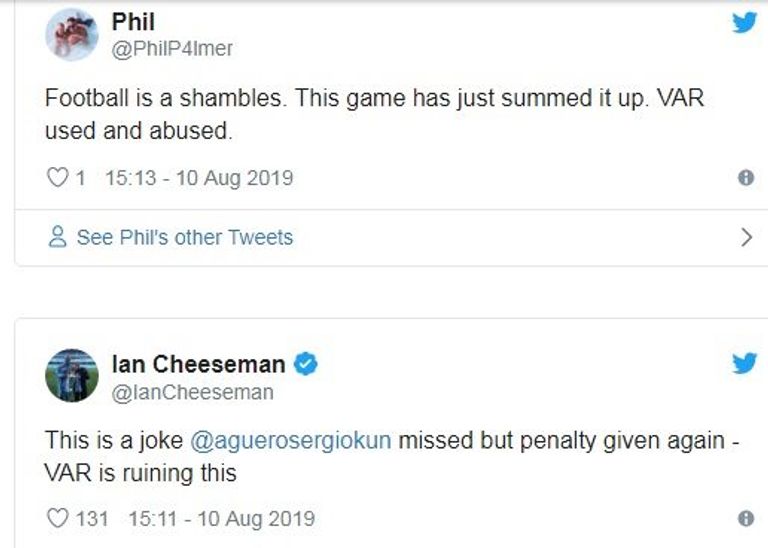This screenshot has height=548, width=768.
Task: Click the Twitter bird on Phil's tweet
Action: 744,23
